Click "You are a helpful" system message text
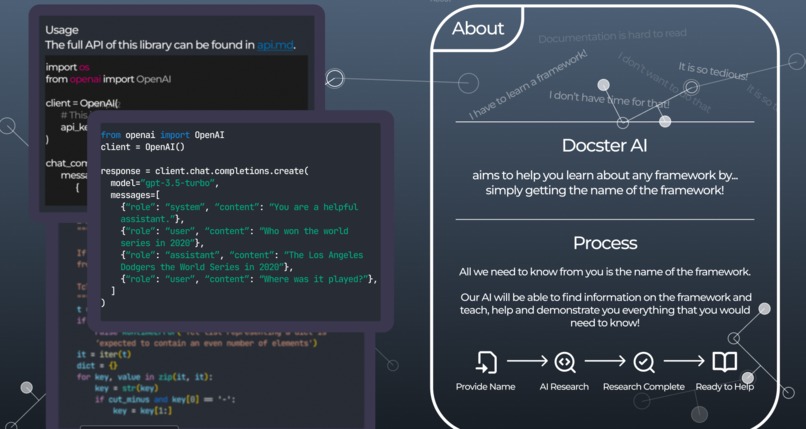This screenshot has height=429, width=806. (x=316, y=207)
